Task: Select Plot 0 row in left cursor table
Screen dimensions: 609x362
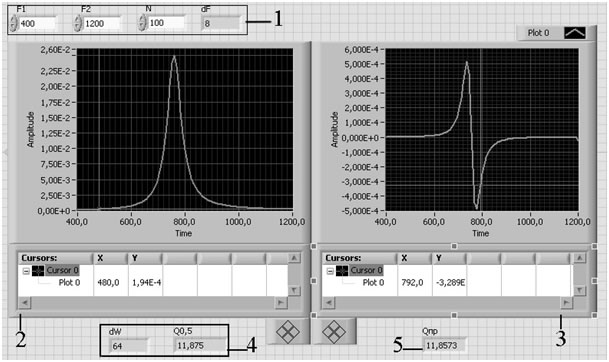Action: click(x=153, y=283)
